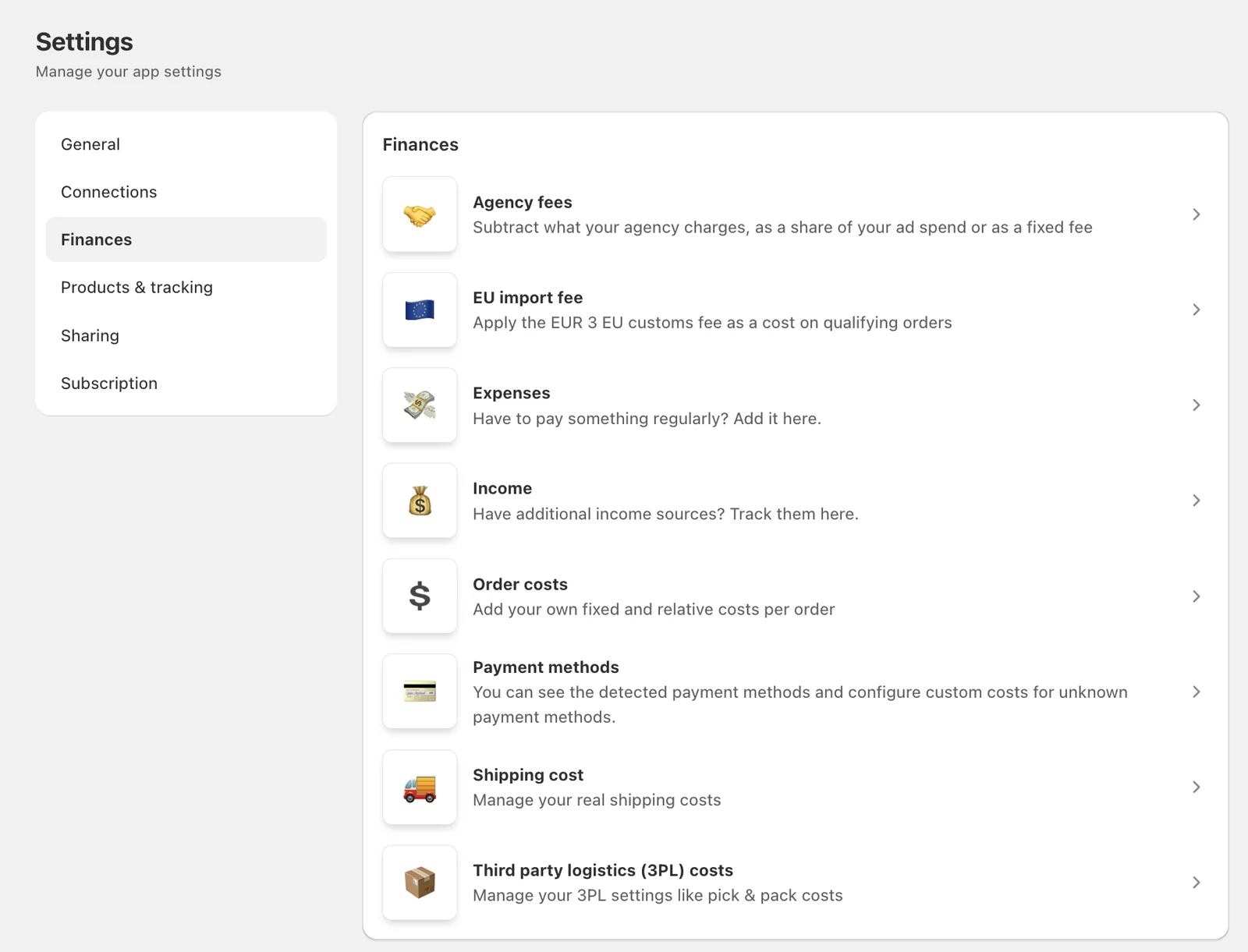Image resolution: width=1248 pixels, height=952 pixels.
Task: Click the credit card Payment methods icon
Action: (x=420, y=692)
